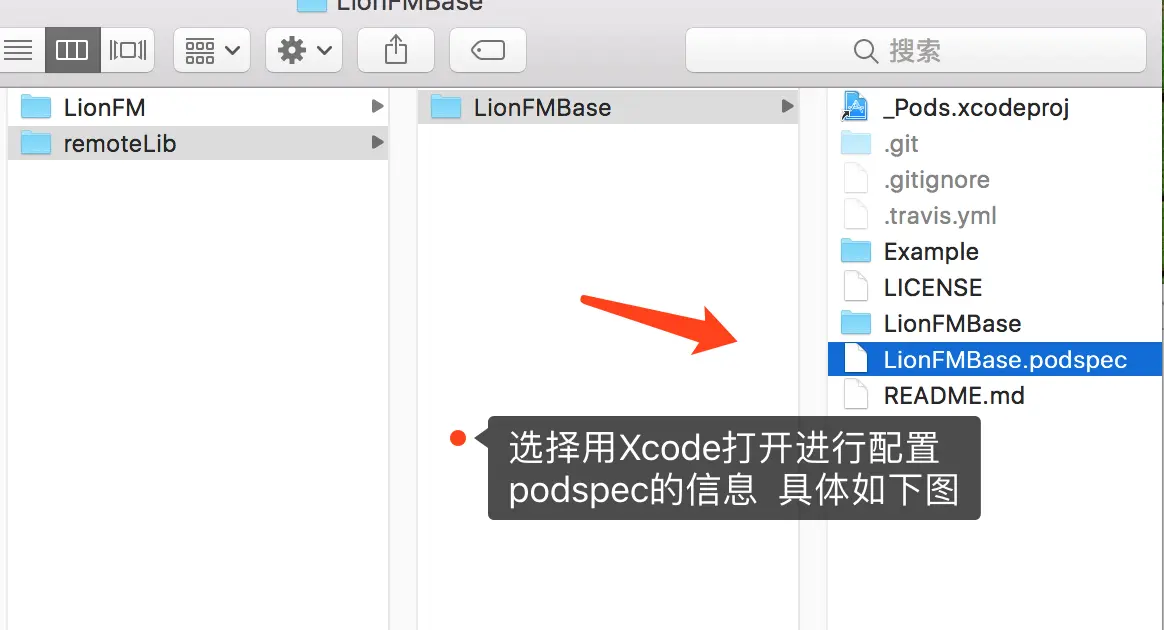This screenshot has height=630, width=1164.
Task: Expand LionFM folder disclosure arrow
Action: pos(377,107)
